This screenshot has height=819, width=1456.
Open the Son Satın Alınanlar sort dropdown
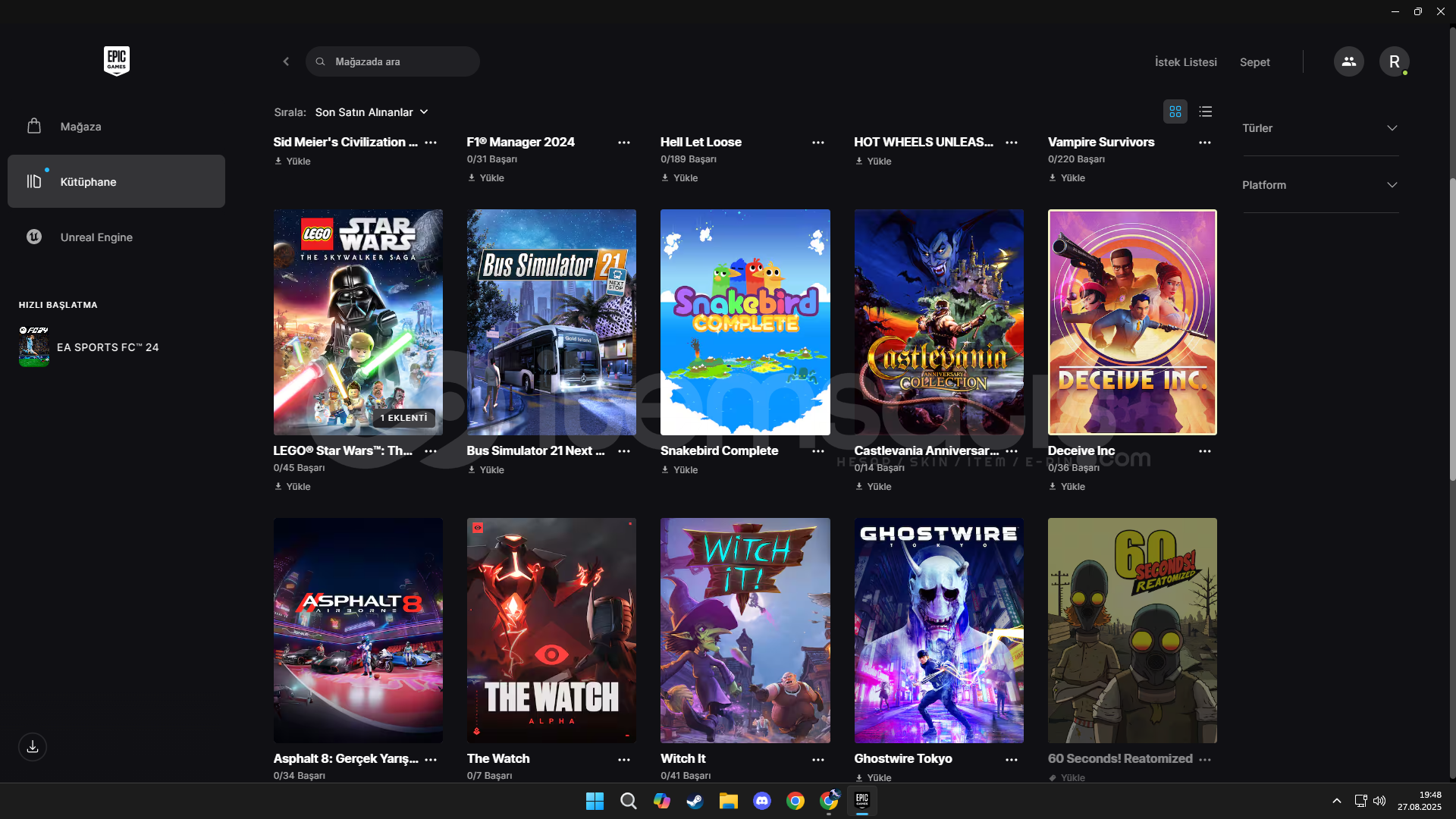tap(372, 112)
